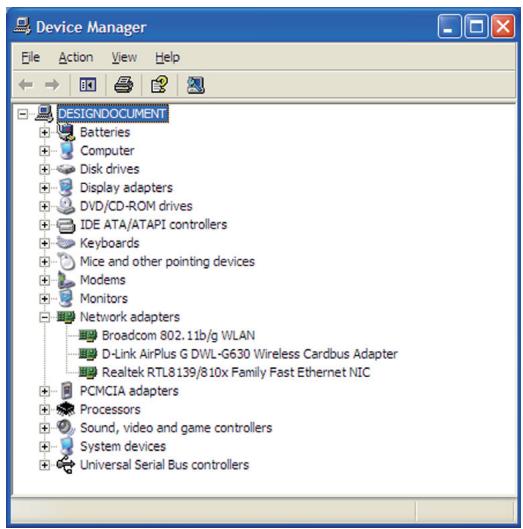Expand the Monitors node
523x529 pixels.
[x=44, y=299]
